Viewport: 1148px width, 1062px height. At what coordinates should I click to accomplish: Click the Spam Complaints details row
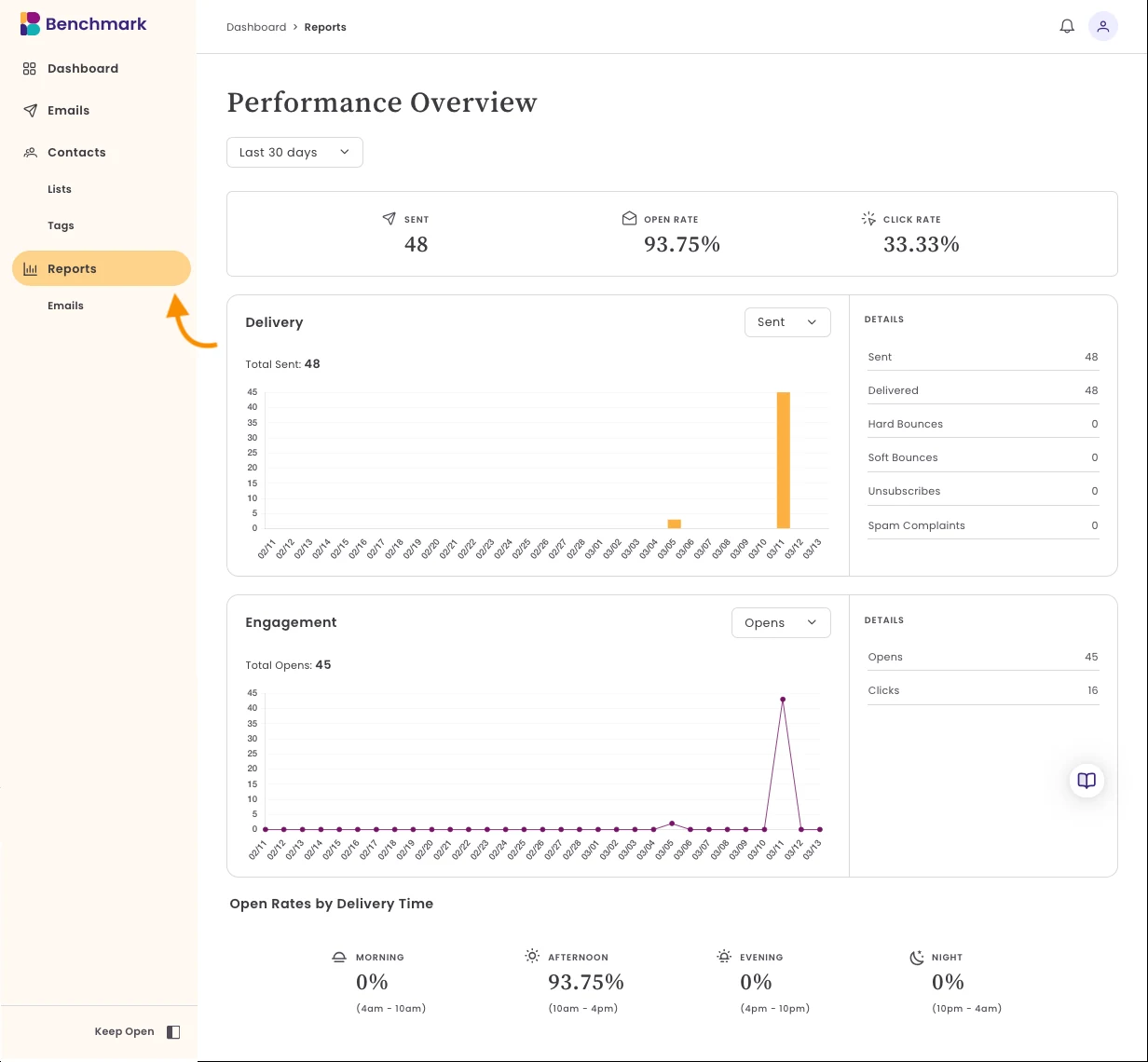[983, 525]
